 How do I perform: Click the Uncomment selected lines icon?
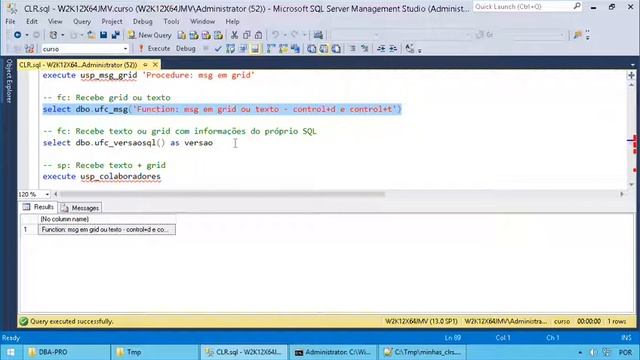tap(364, 49)
